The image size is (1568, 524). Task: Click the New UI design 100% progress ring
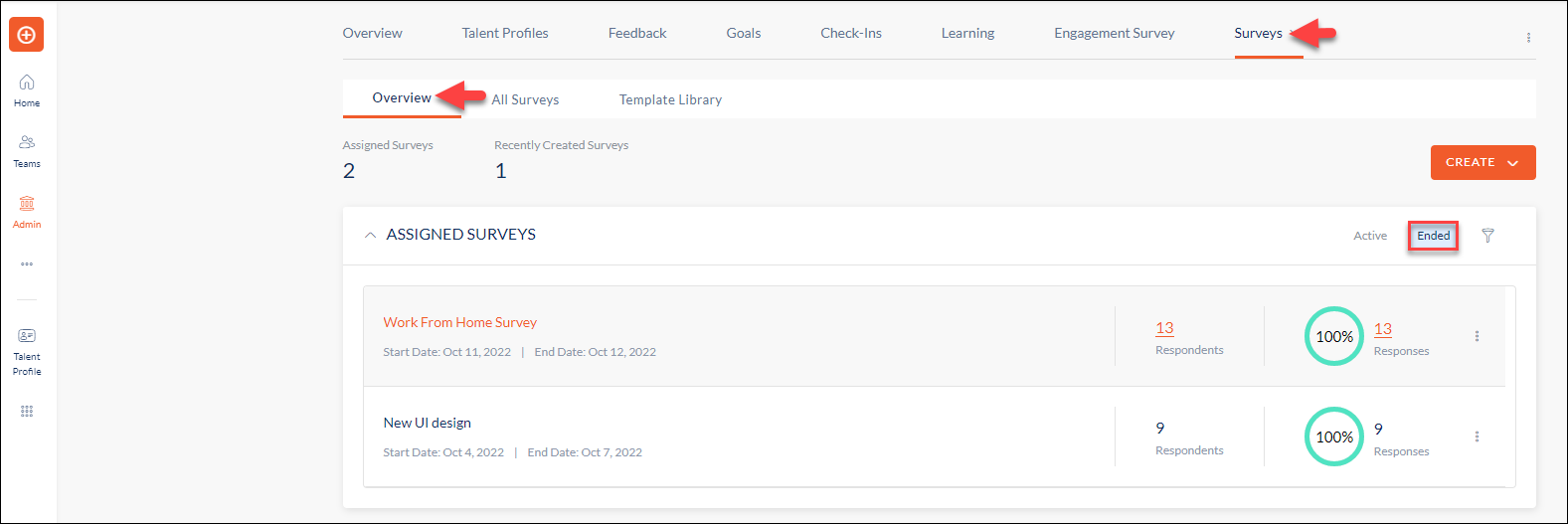pos(1333,437)
